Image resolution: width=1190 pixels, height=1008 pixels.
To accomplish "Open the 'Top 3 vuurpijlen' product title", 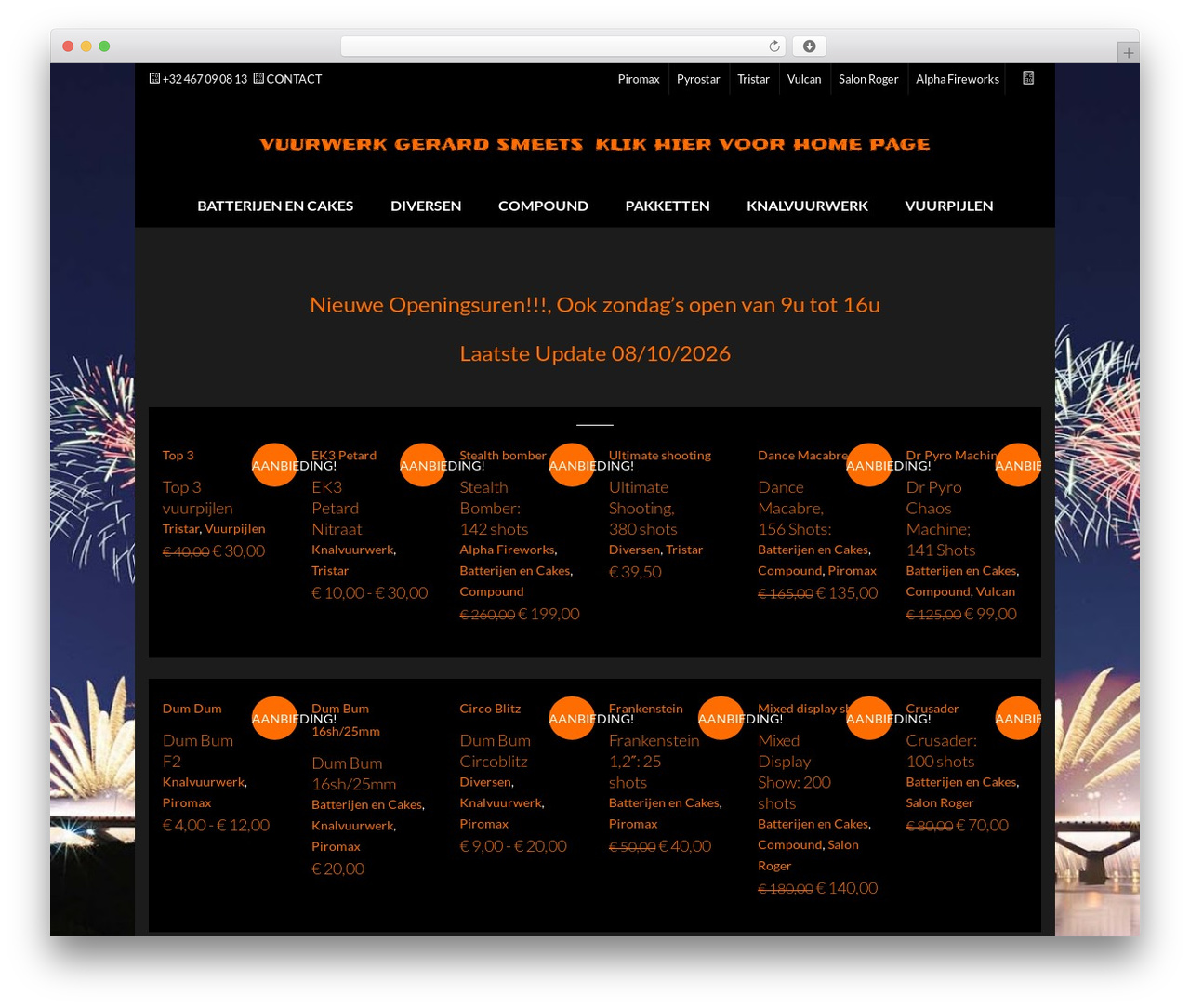I will pos(198,497).
